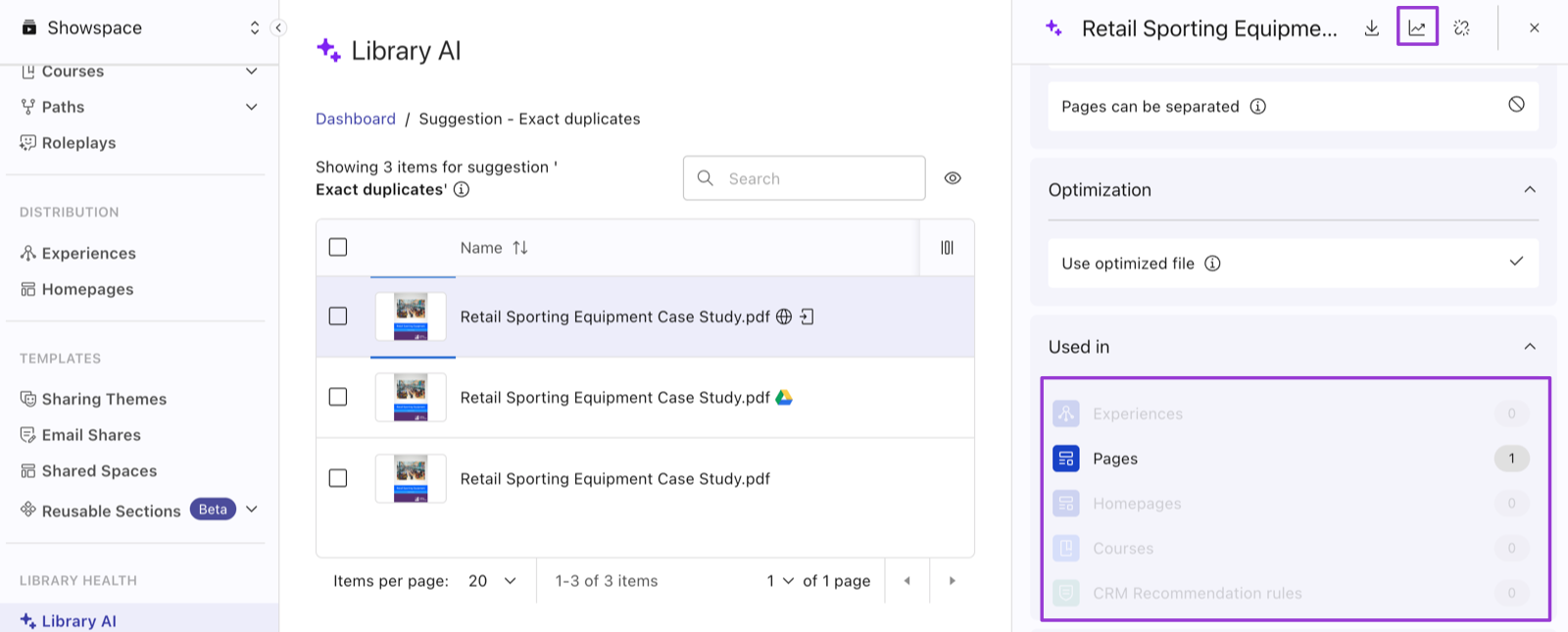The image size is (1568, 632).
Task: Open thumbnail of the third case study file
Action: click(x=411, y=478)
